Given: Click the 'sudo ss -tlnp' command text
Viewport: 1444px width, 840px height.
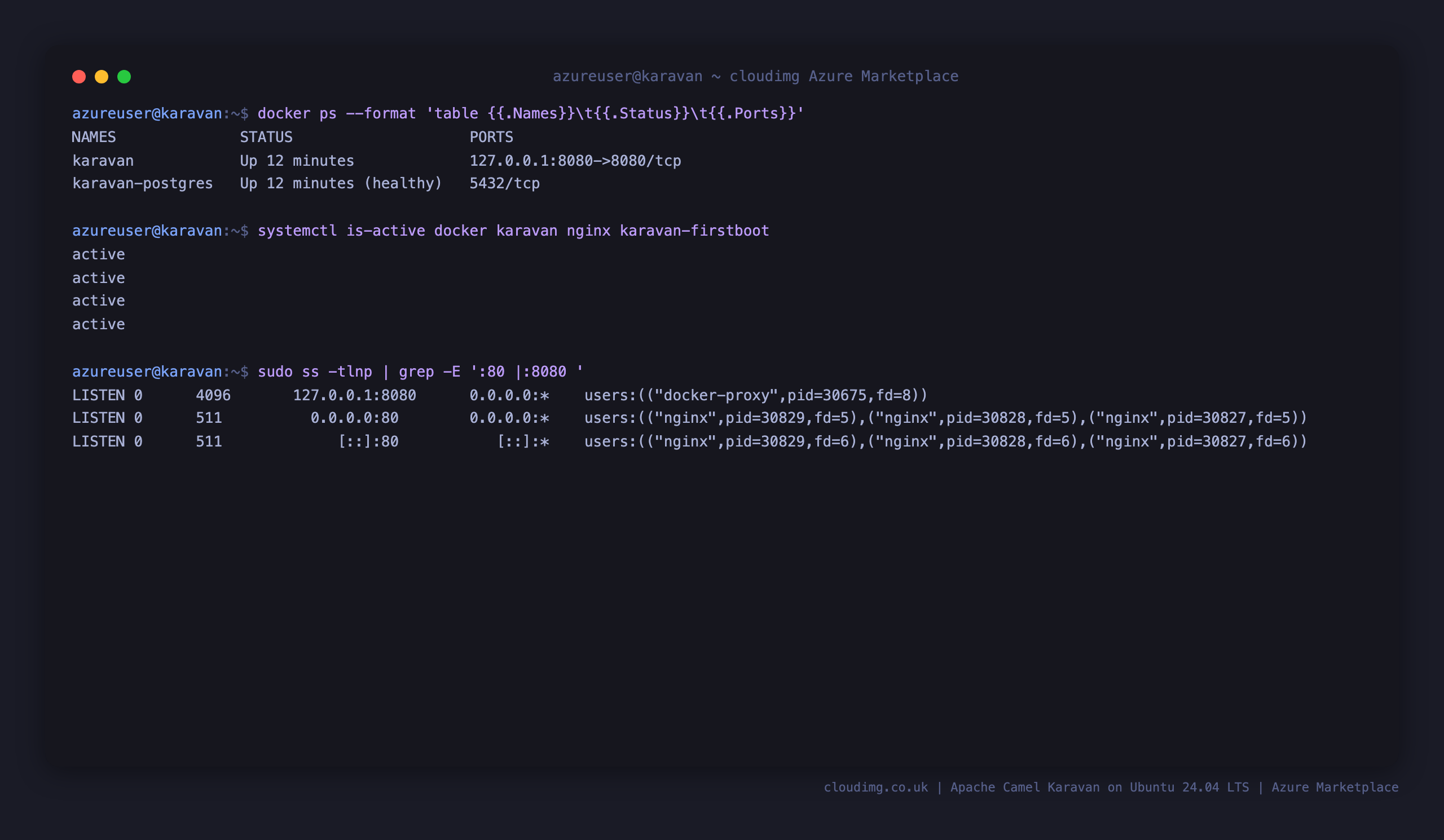Looking at the screenshot, I should coord(421,372).
